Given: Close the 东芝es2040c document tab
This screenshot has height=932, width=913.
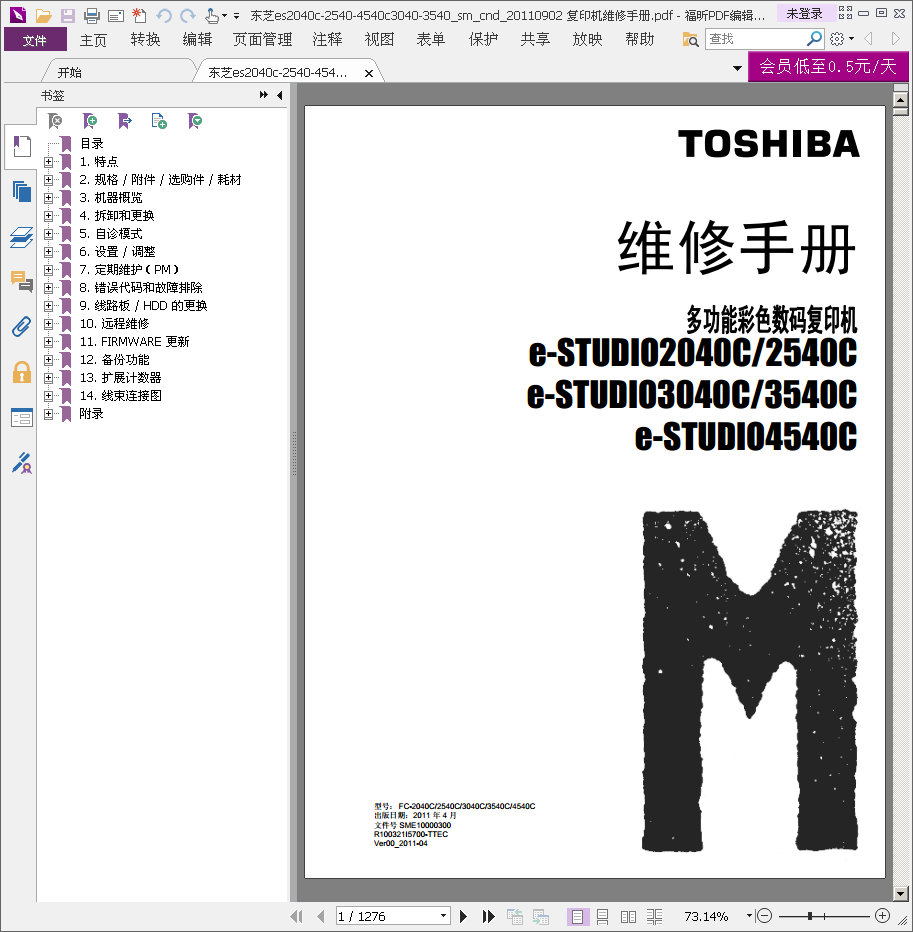Looking at the screenshot, I should pos(369,73).
